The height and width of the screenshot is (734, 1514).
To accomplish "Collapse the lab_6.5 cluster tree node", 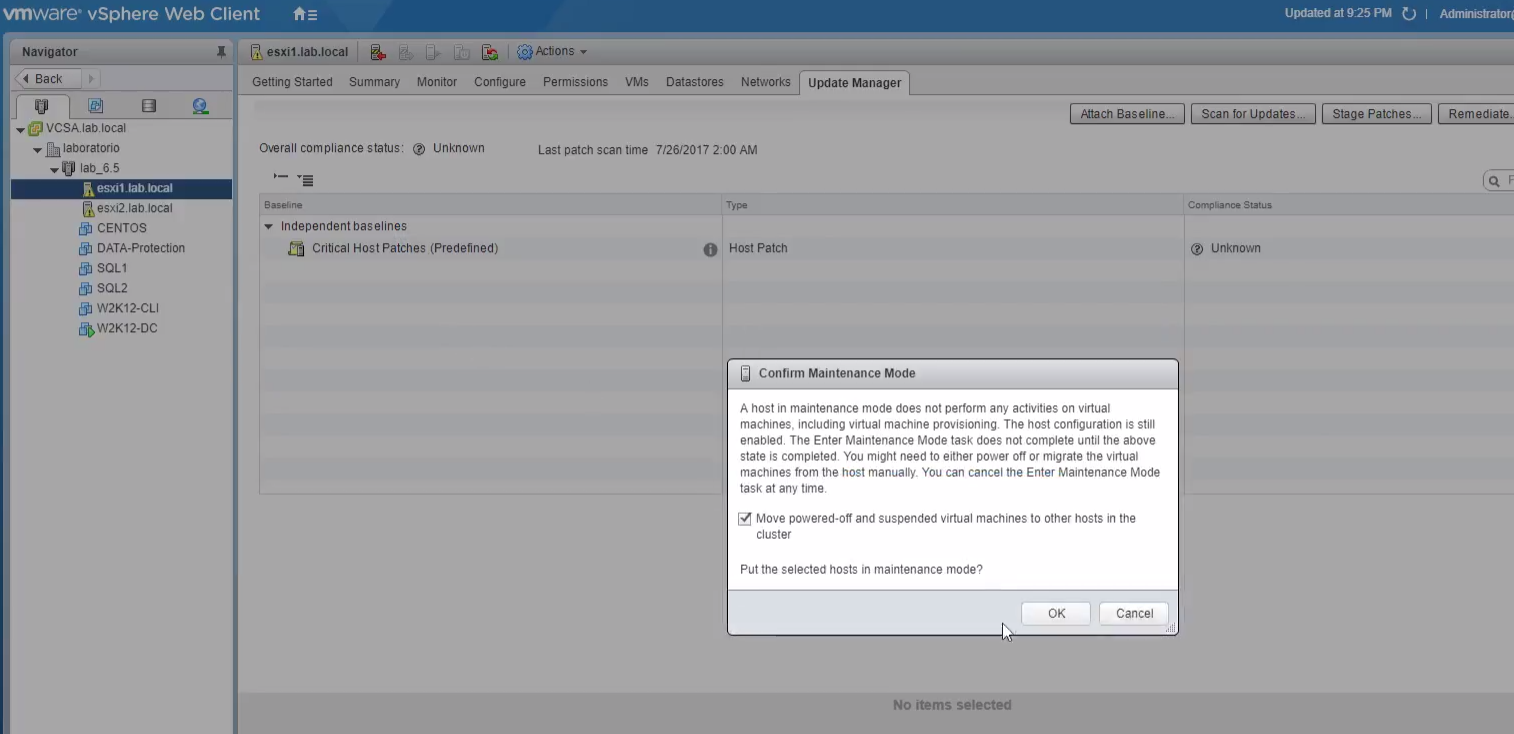I will click(x=55, y=169).
